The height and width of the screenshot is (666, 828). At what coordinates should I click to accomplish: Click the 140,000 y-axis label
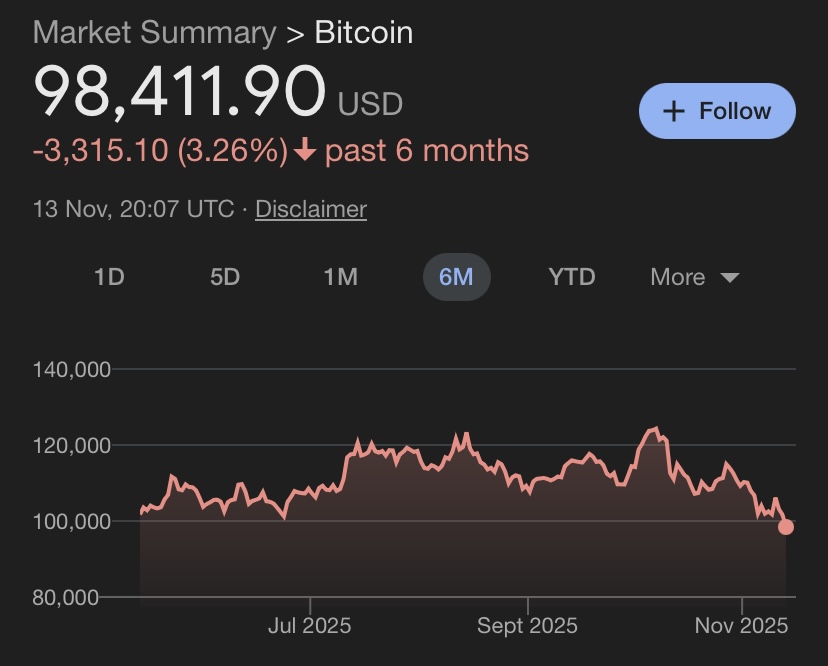click(71, 369)
